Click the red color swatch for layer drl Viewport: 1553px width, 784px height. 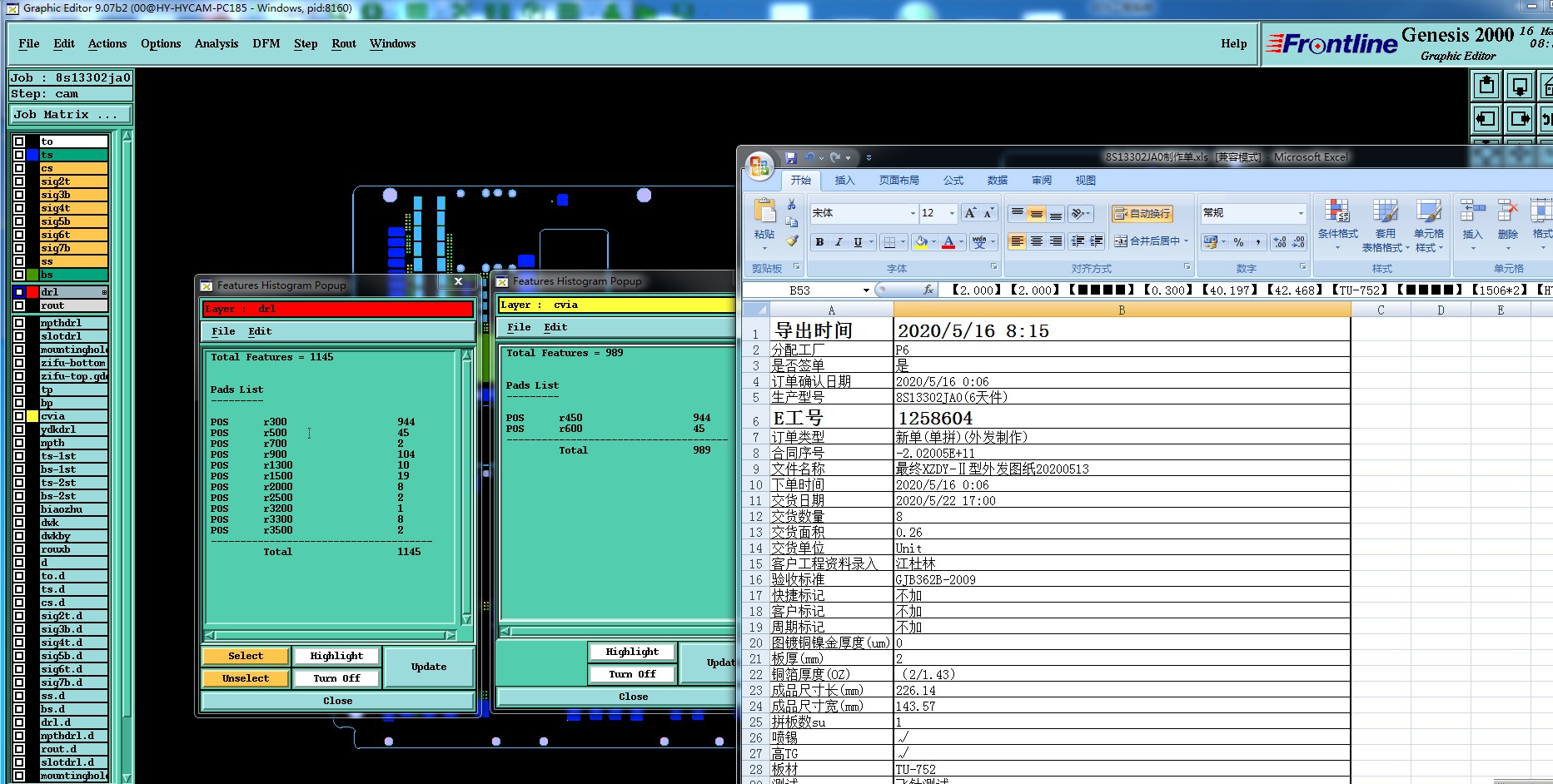(32, 292)
